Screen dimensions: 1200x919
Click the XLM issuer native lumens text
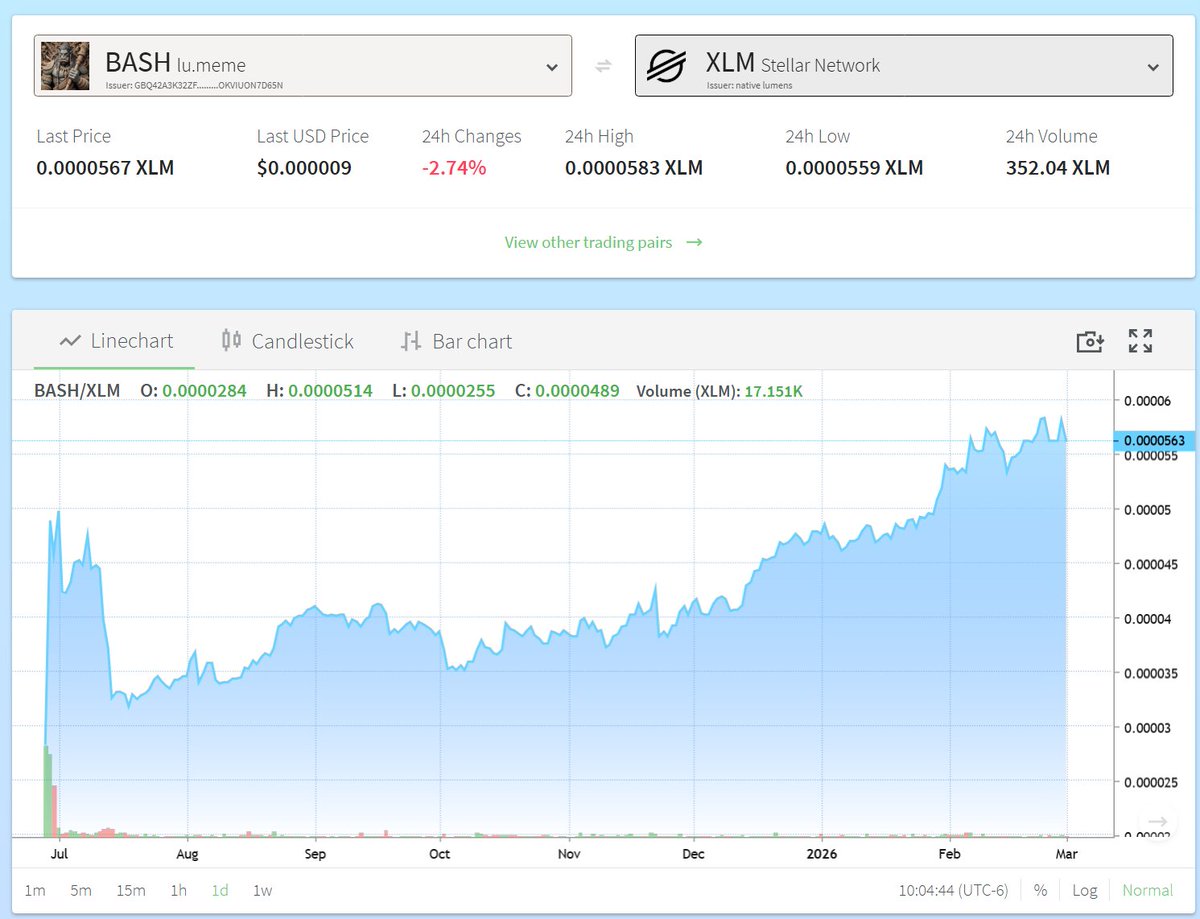click(x=749, y=85)
